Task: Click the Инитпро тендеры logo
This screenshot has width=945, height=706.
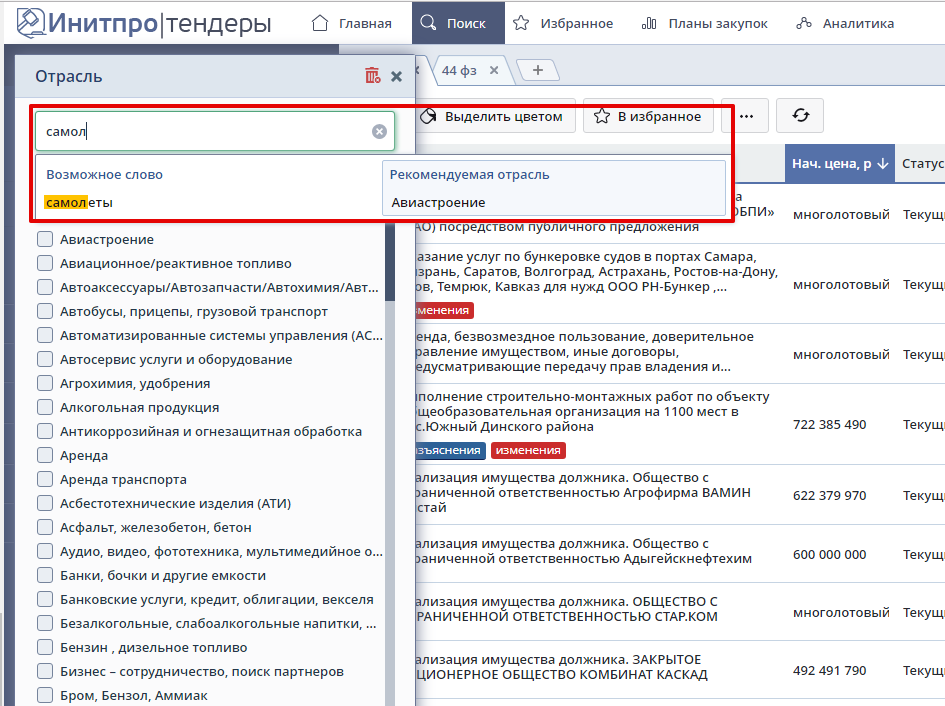Action: 145,22
